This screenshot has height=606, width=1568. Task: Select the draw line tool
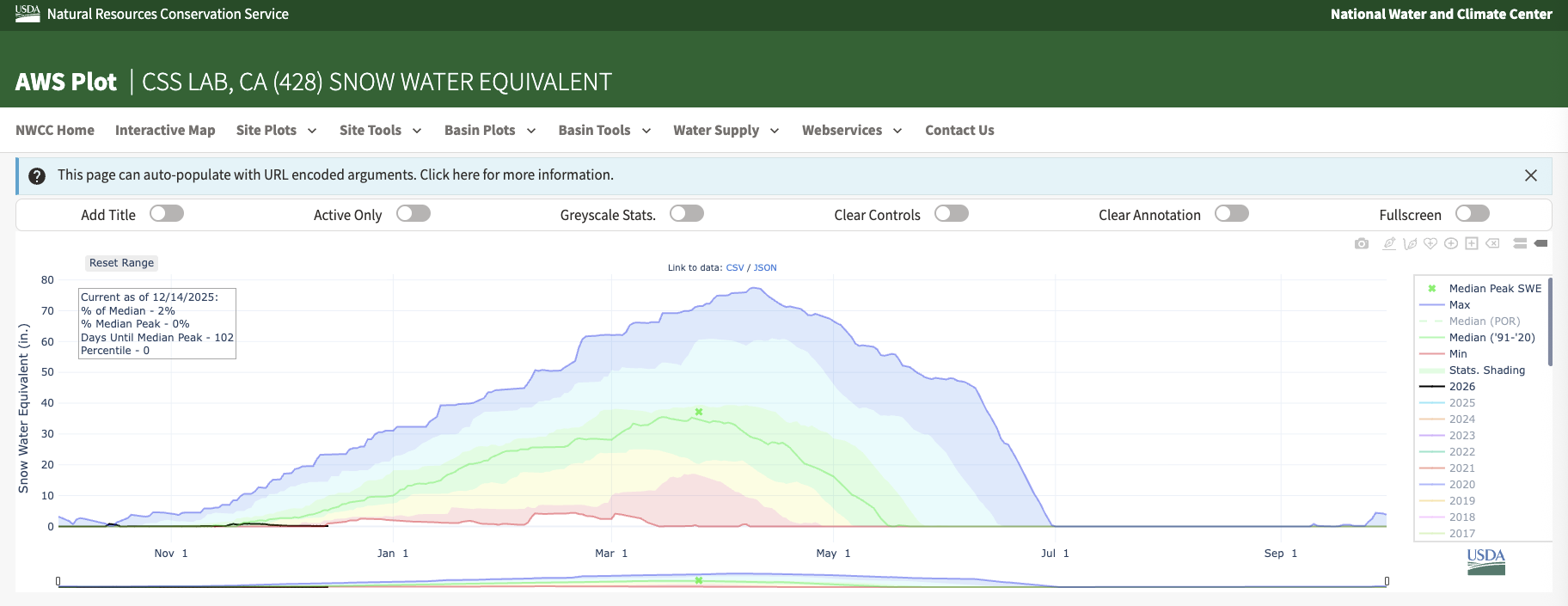(x=1389, y=244)
